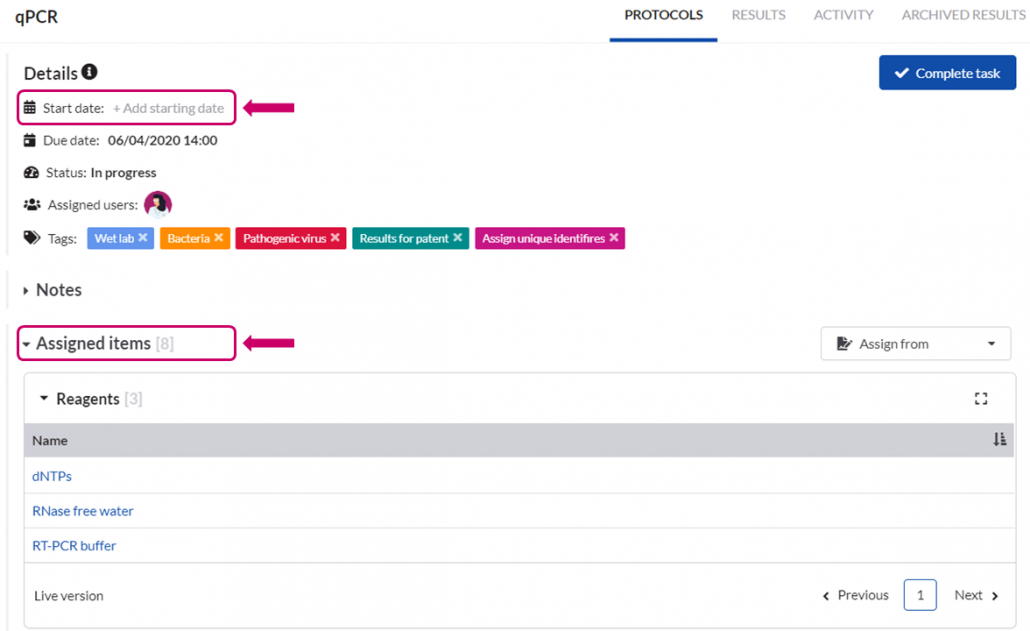The height and width of the screenshot is (631, 1030).
Task: Go to Next page of reagents
Action: pyautogui.click(x=976, y=595)
